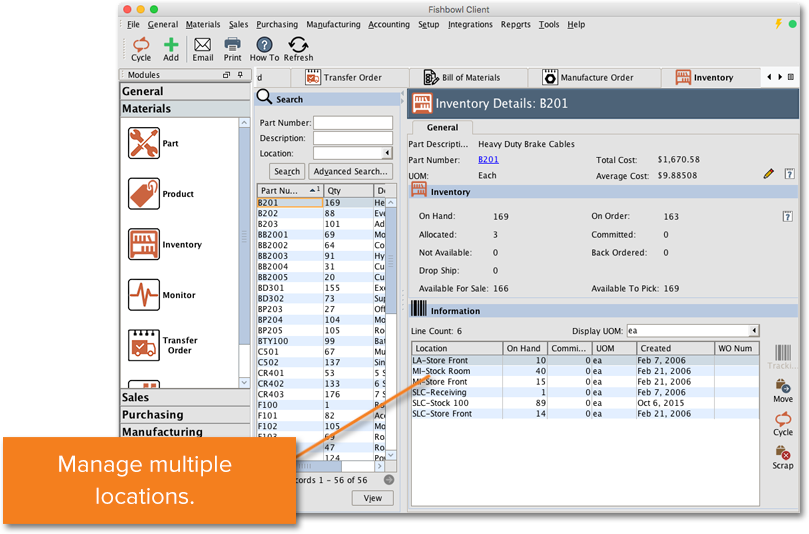The width and height of the screenshot is (809, 534).
Task: Click the Search button
Action: click(287, 171)
